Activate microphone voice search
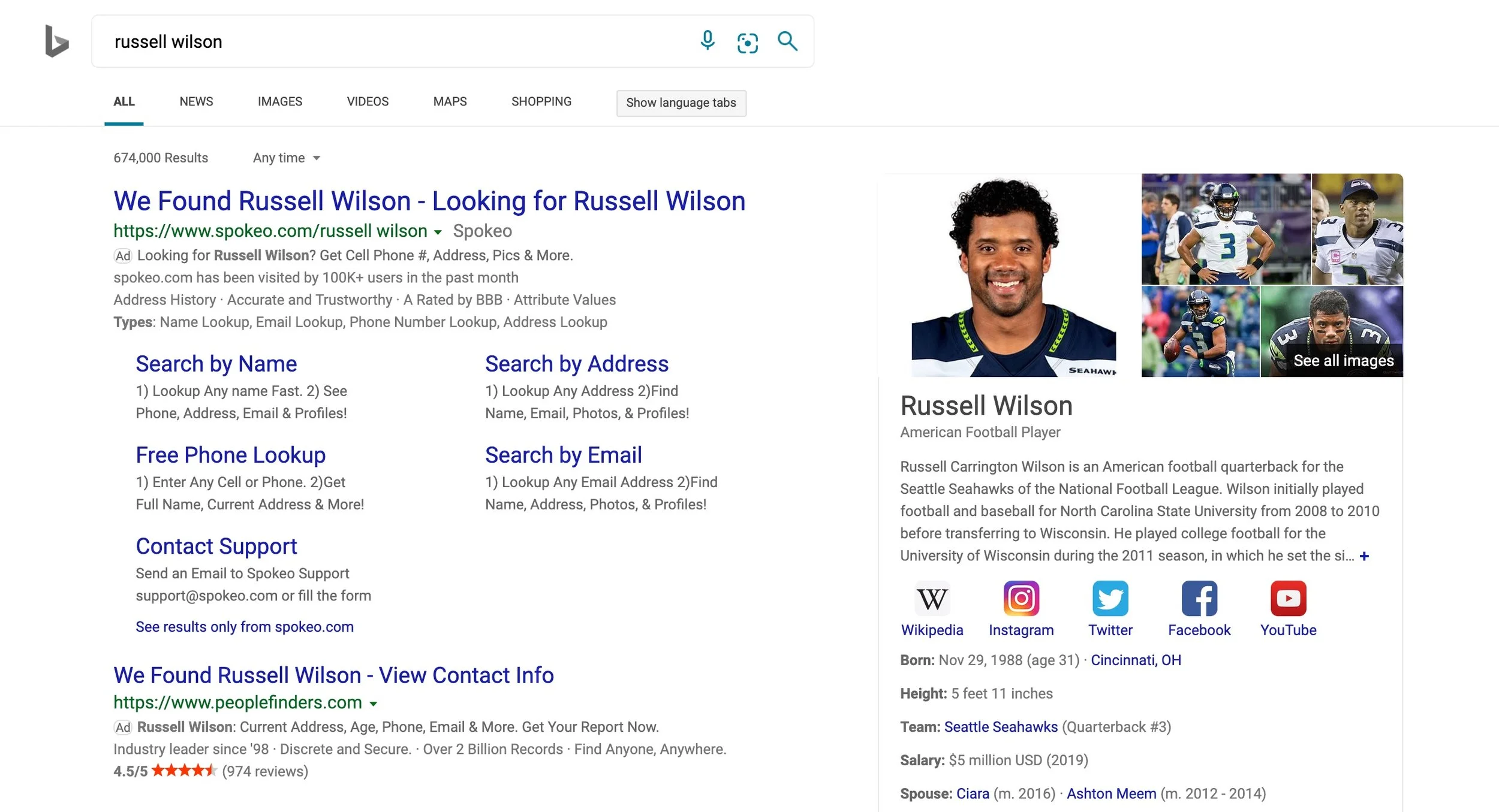1499x812 pixels. 708,41
